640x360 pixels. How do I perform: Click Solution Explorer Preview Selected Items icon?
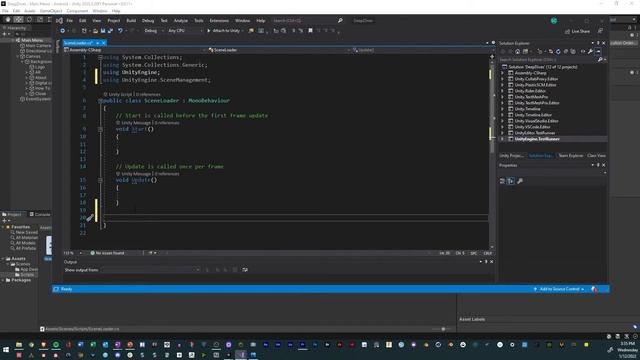[x=598, y=51]
